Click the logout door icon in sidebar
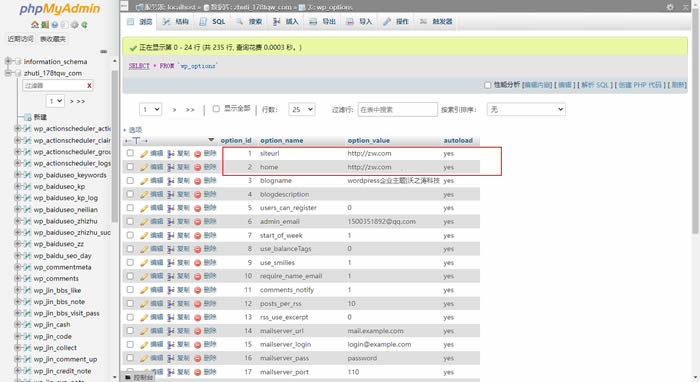Image resolution: width=700 pixels, height=382 pixels. [x=45, y=25]
